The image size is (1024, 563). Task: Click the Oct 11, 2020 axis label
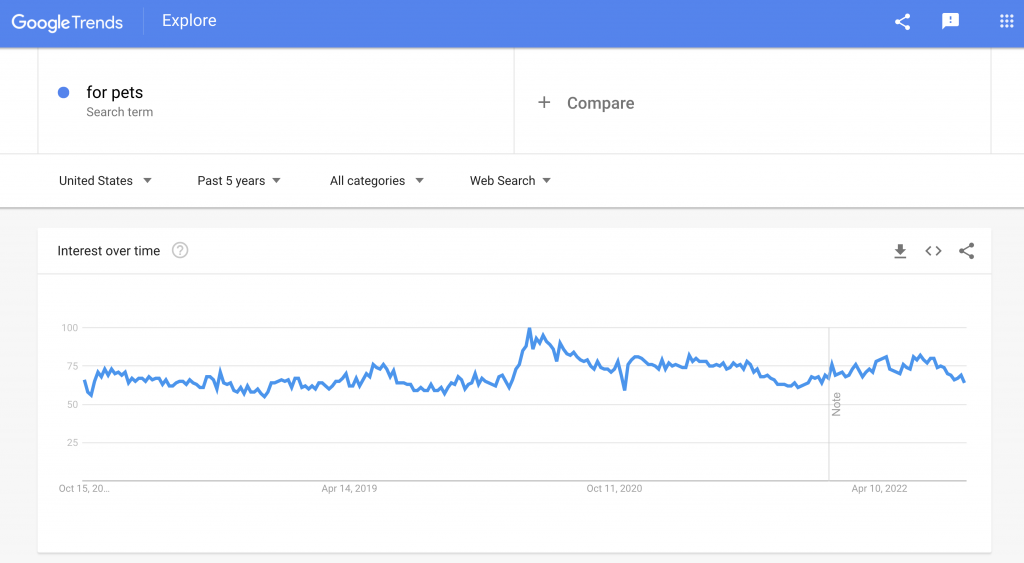(x=614, y=489)
